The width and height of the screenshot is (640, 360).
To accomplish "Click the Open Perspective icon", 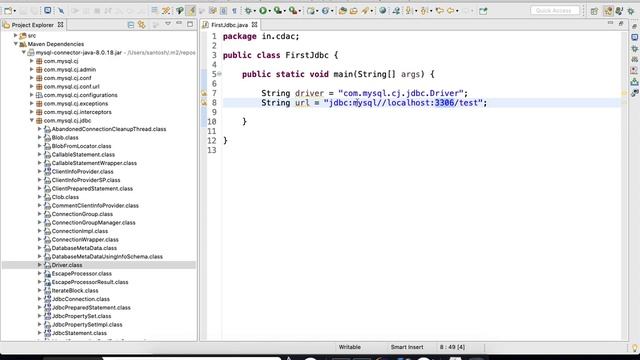I will coord(594,11).
